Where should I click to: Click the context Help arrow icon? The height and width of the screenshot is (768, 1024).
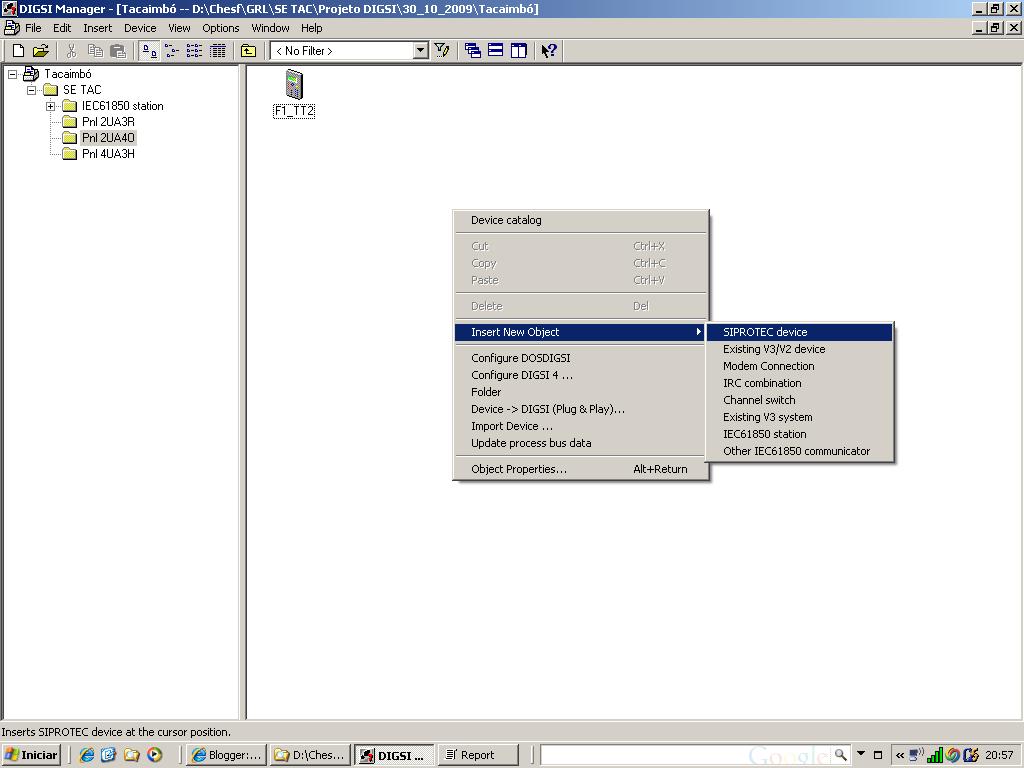pyautogui.click(x=549, y=51)
